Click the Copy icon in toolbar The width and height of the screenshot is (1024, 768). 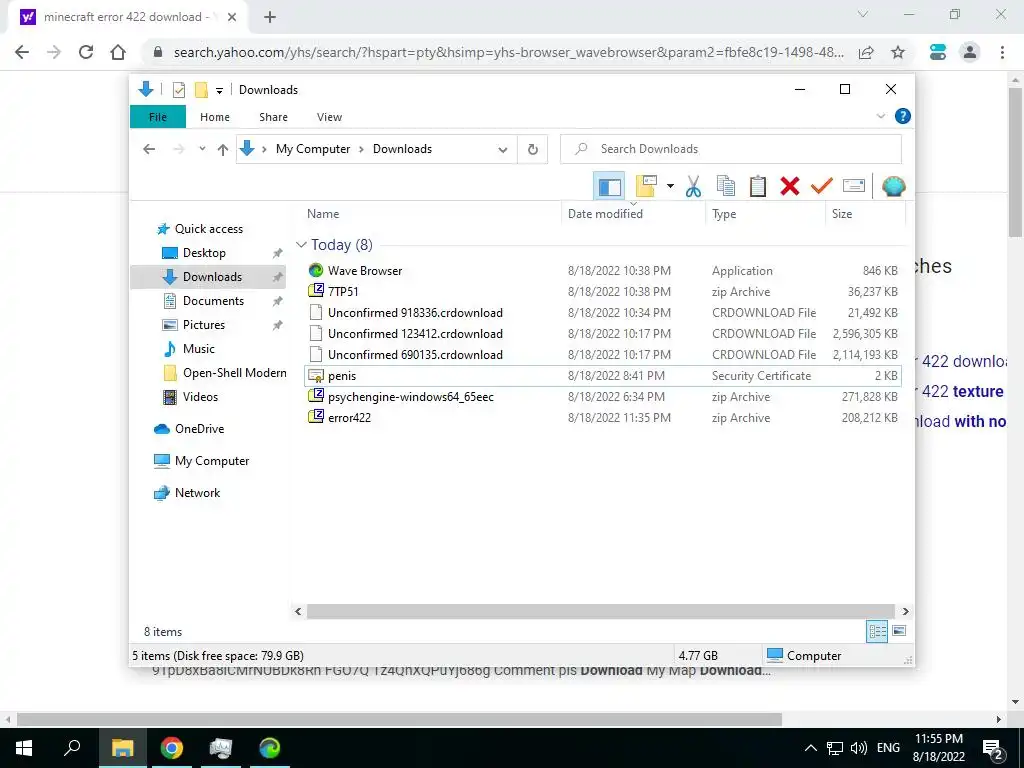click(x=726, y=187)
